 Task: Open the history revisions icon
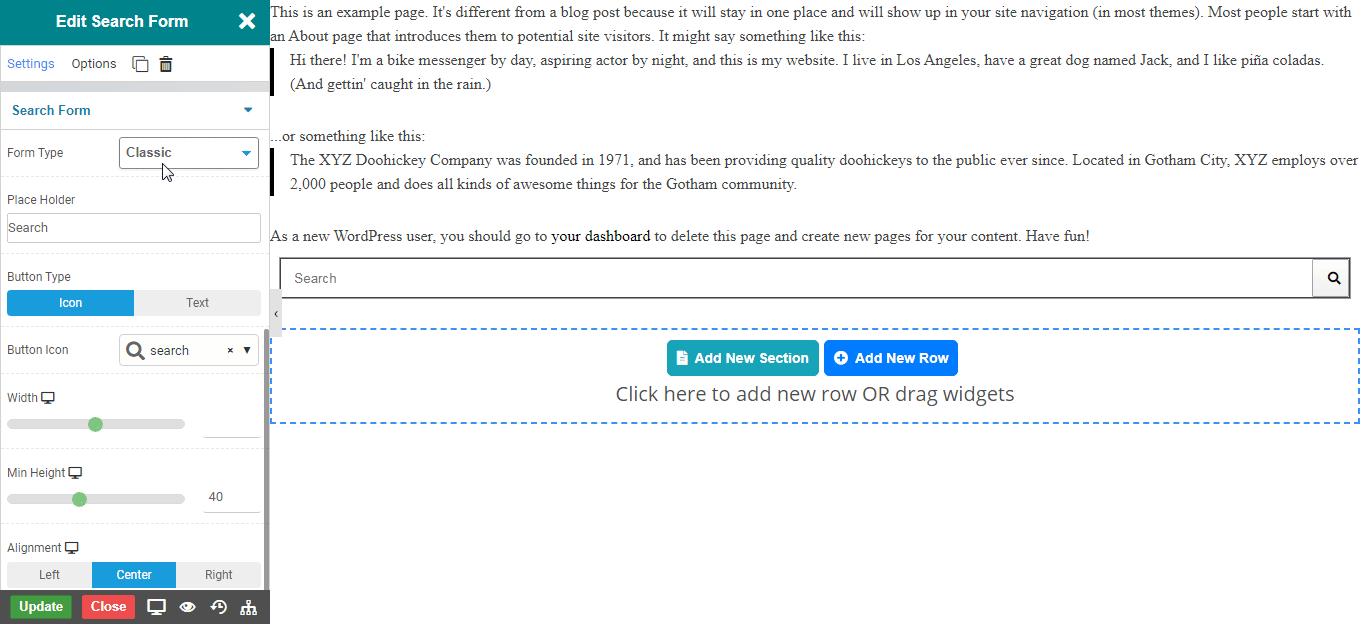(x=218, y=607)
